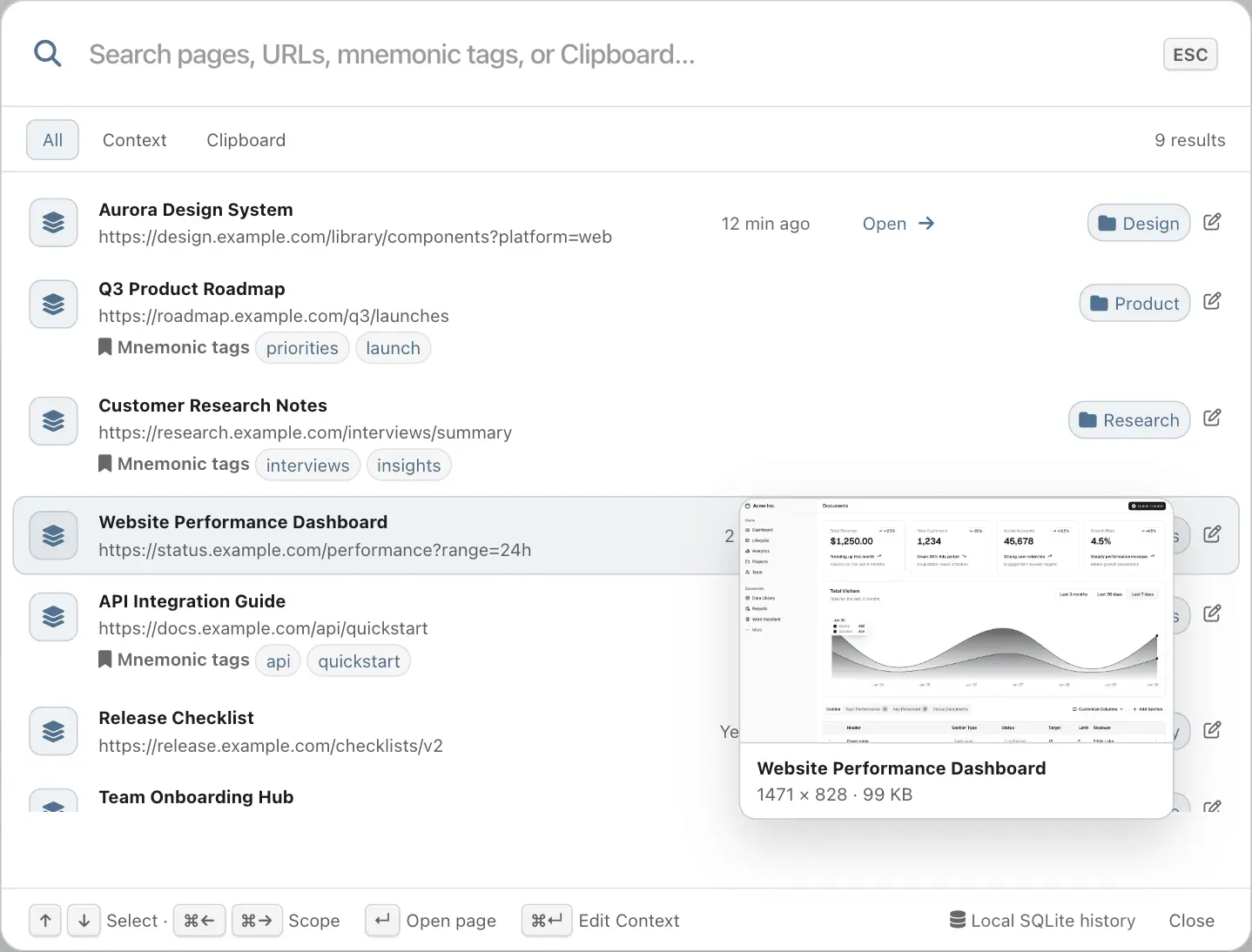Screen dimensions: 1252x952
Task: Click the magnifying glass search icon
Action: (48, 54)
